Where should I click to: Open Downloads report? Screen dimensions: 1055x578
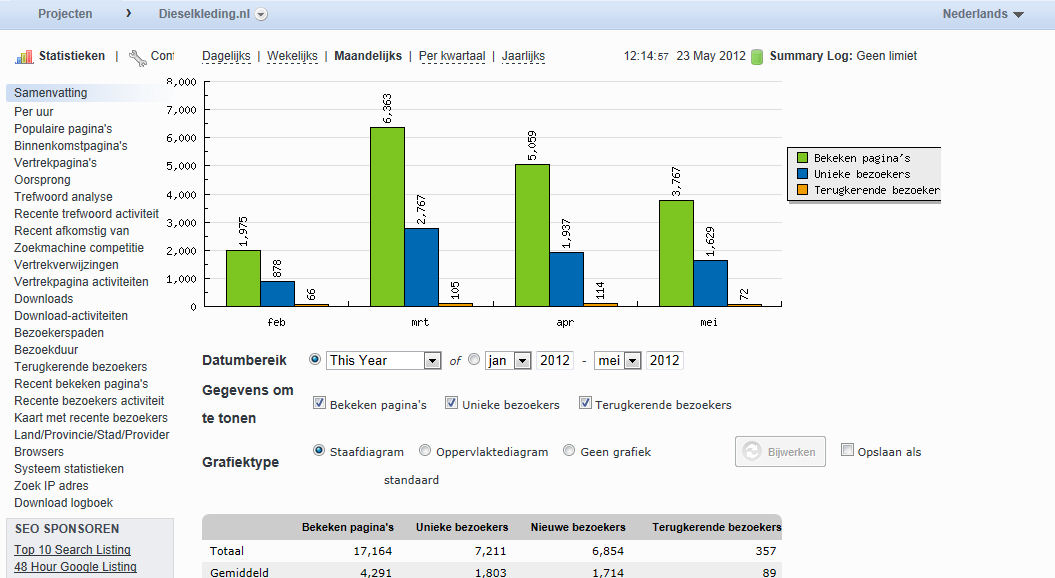click(44, 299)
